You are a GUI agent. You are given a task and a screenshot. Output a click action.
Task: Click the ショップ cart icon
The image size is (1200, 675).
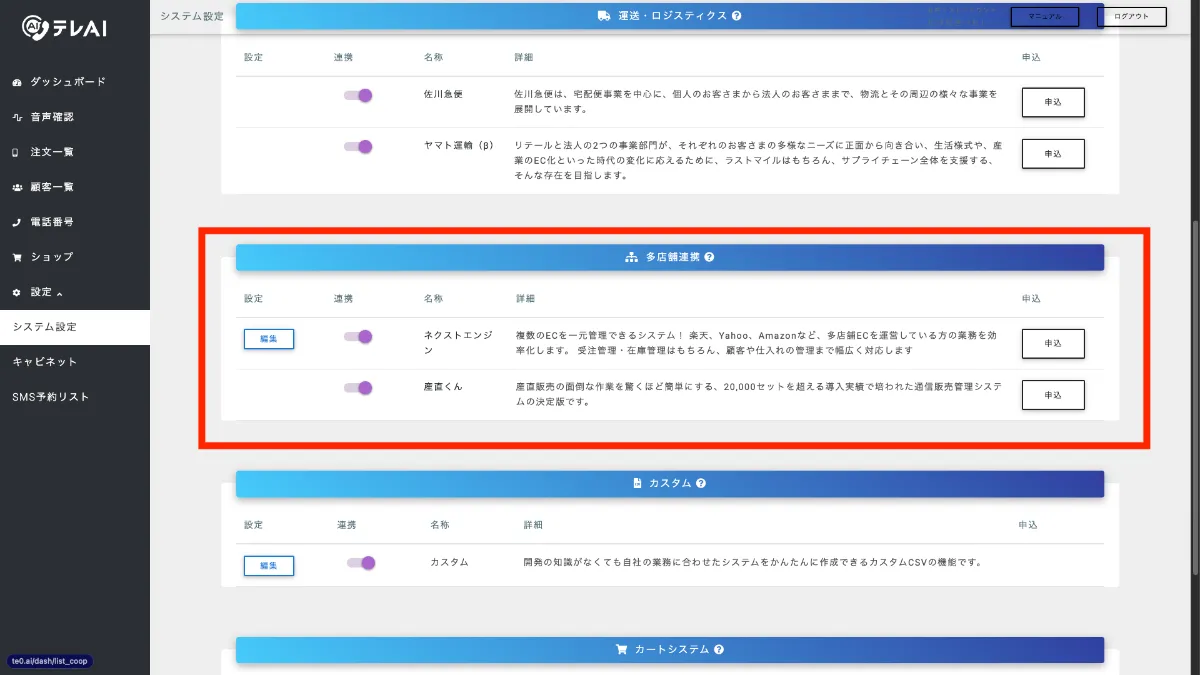[17, 257]
